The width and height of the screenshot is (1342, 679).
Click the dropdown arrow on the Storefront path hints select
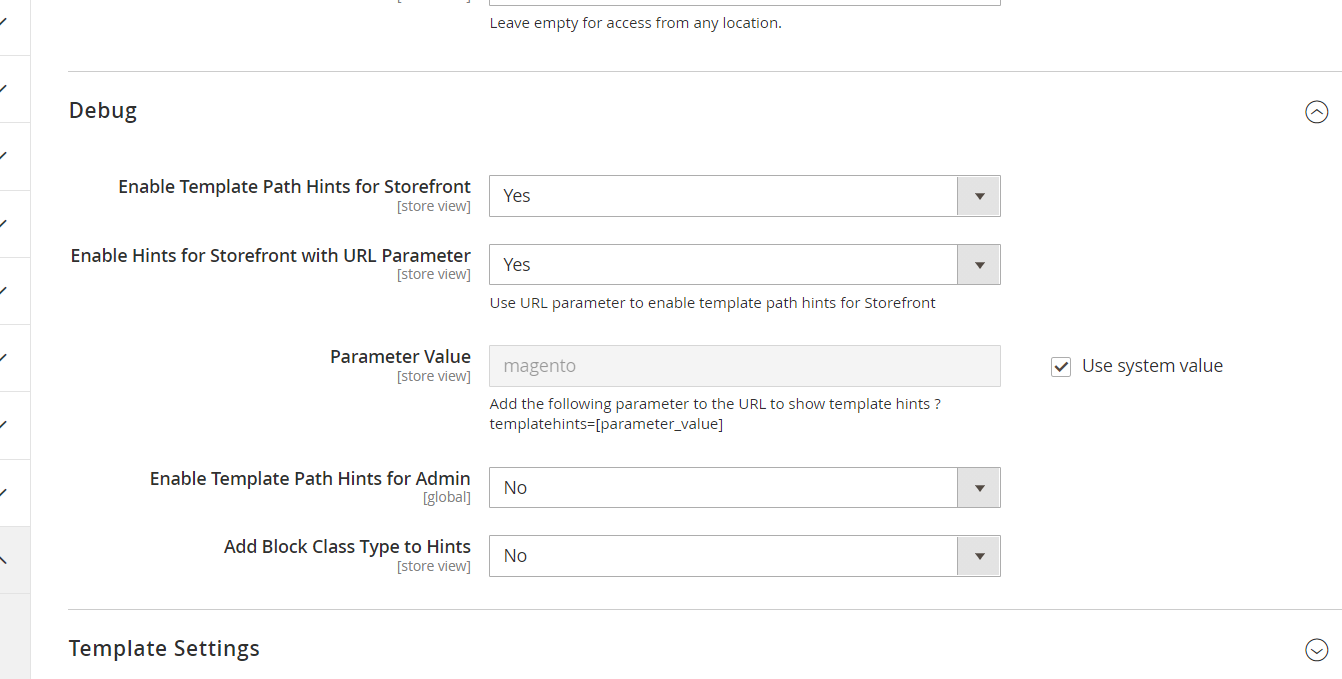(978, 195)
